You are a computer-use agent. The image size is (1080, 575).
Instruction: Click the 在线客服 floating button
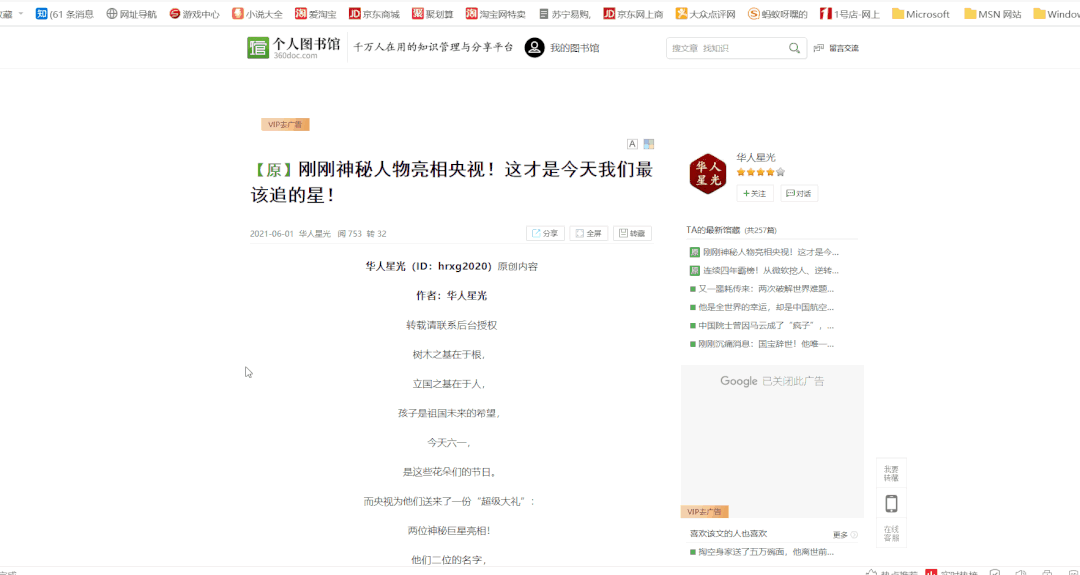coord(891,534)
